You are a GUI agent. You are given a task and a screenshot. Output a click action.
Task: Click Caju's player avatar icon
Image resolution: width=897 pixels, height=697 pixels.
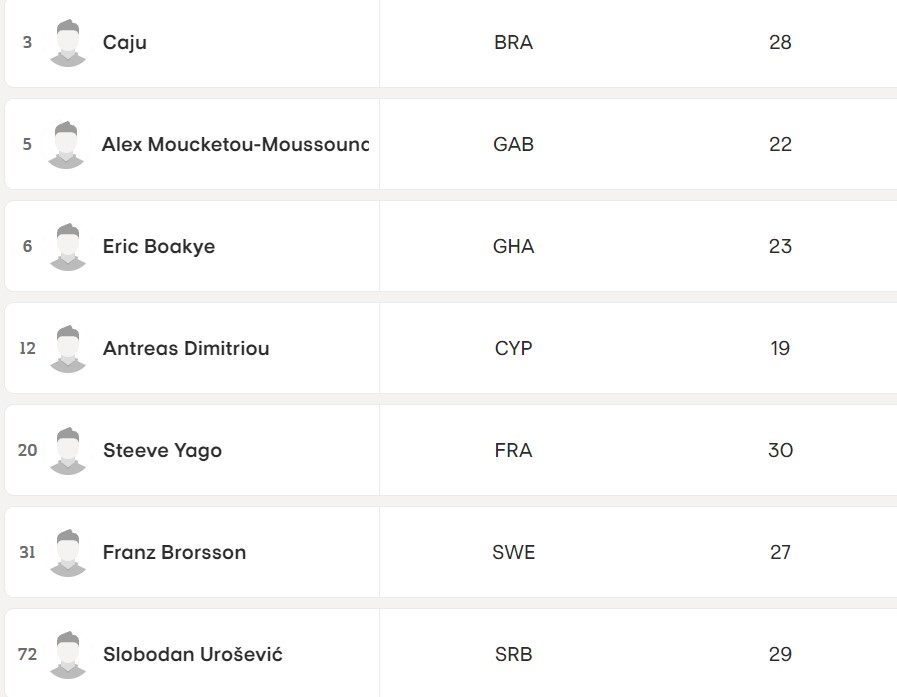point(67,43)
